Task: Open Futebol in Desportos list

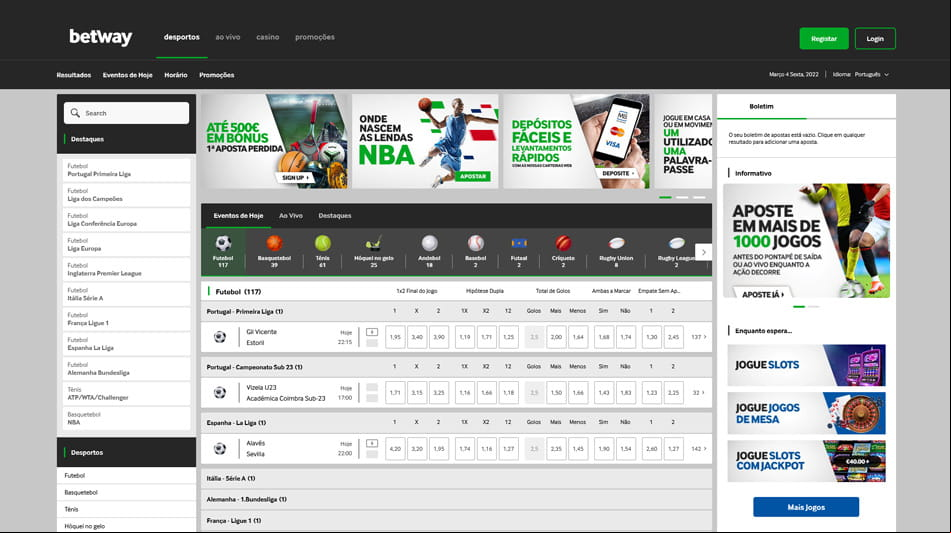Action: (126, 475)
